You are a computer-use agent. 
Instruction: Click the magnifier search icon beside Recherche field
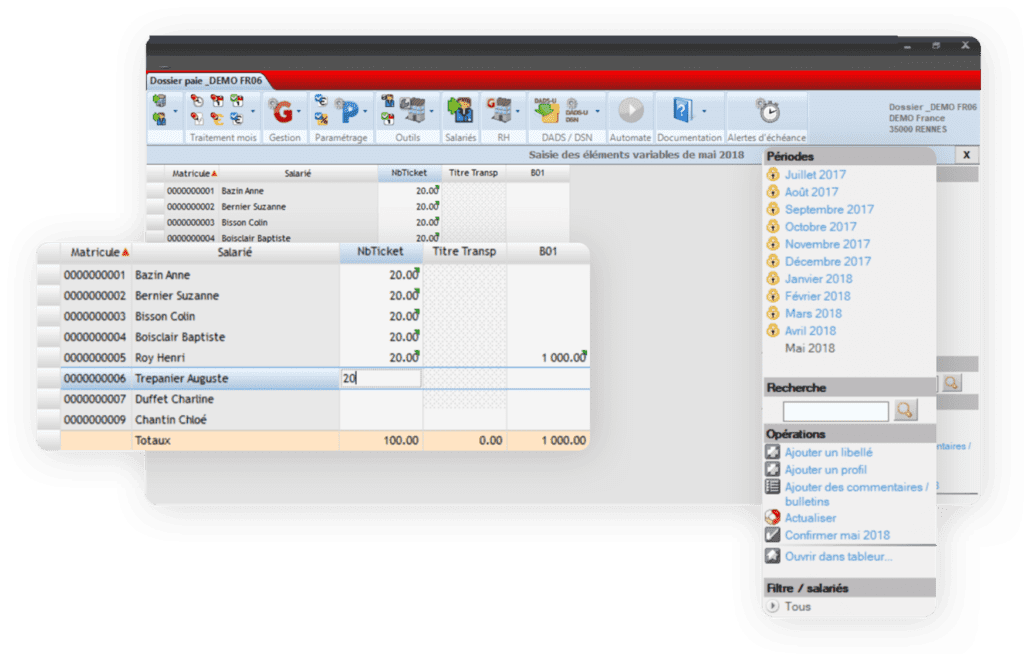tap(906, 410)
